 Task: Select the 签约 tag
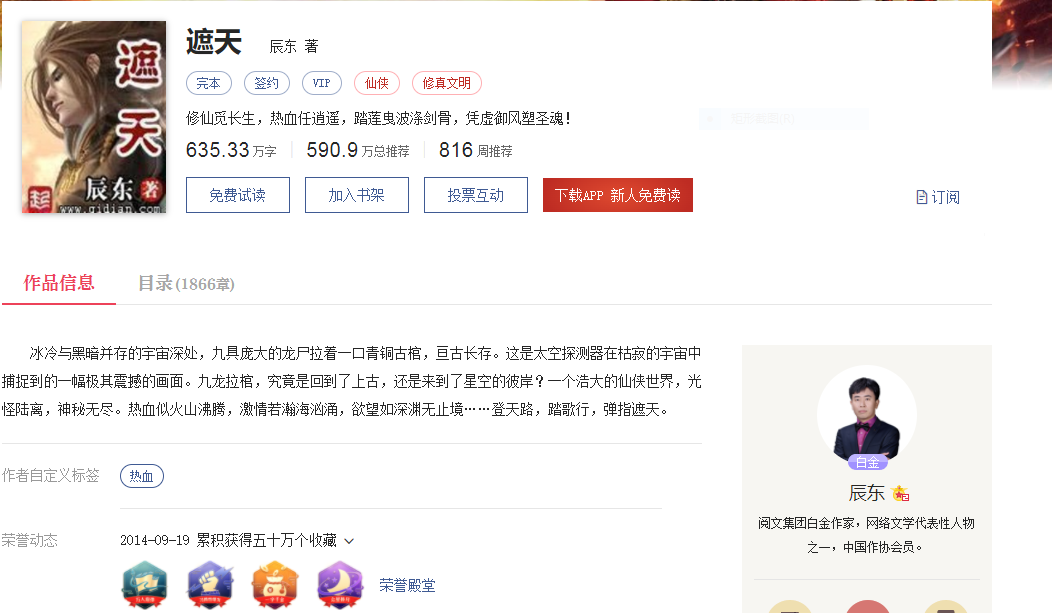(266, 83)
